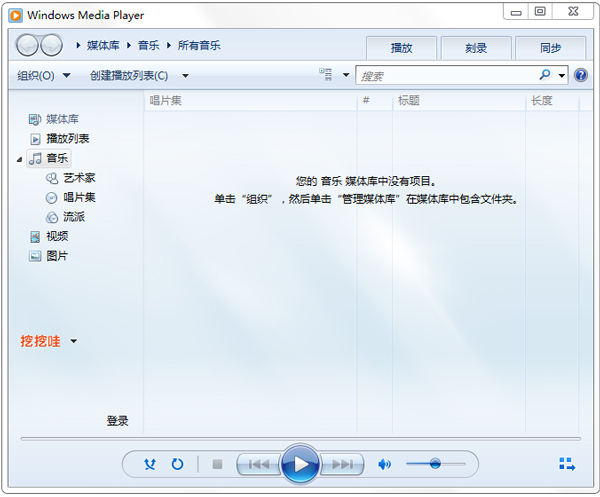Click the 登录 link

tap(117, 421)
